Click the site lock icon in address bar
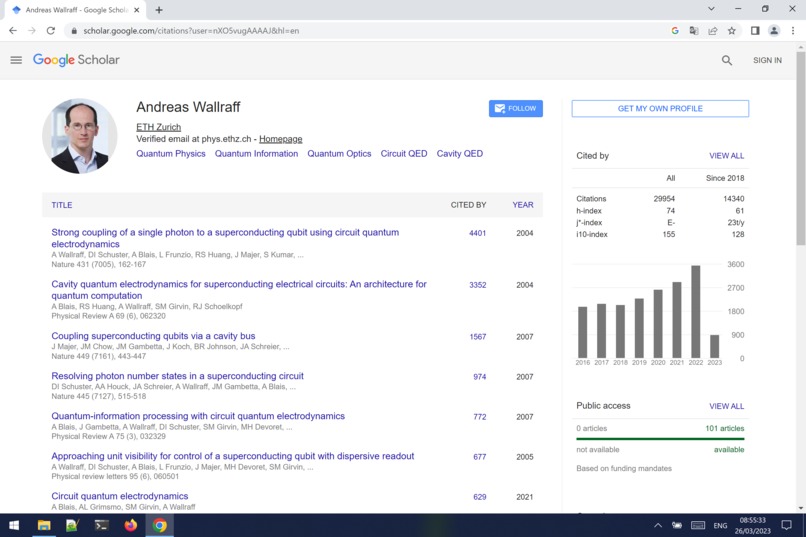The height and width of the screenshot is (537, 806). [x=74, y=31]
